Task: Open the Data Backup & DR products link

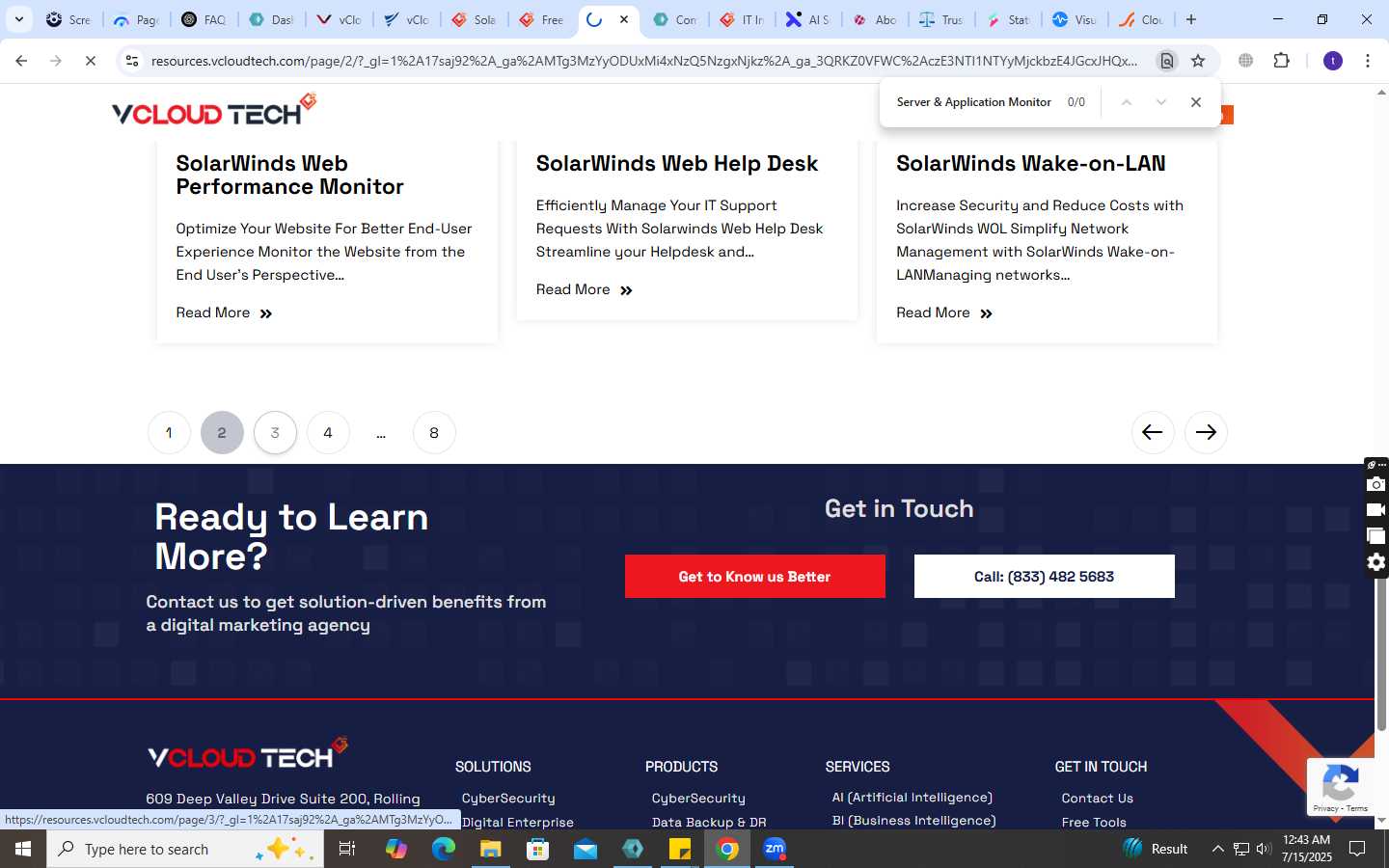Action: tap(709, 822)
